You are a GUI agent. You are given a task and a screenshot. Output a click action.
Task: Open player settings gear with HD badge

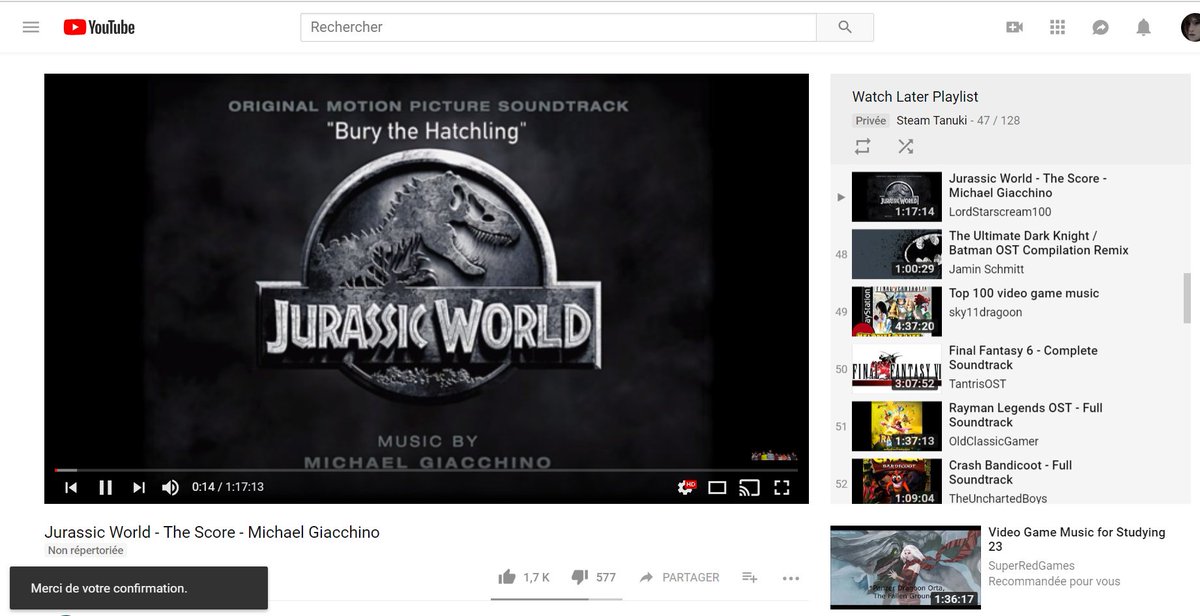(686, 487)
